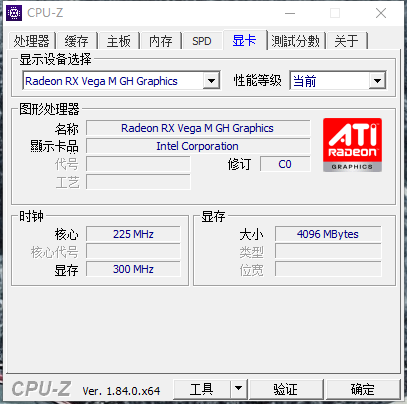Click the 4096 MBytes memory size value

[328, 234]
